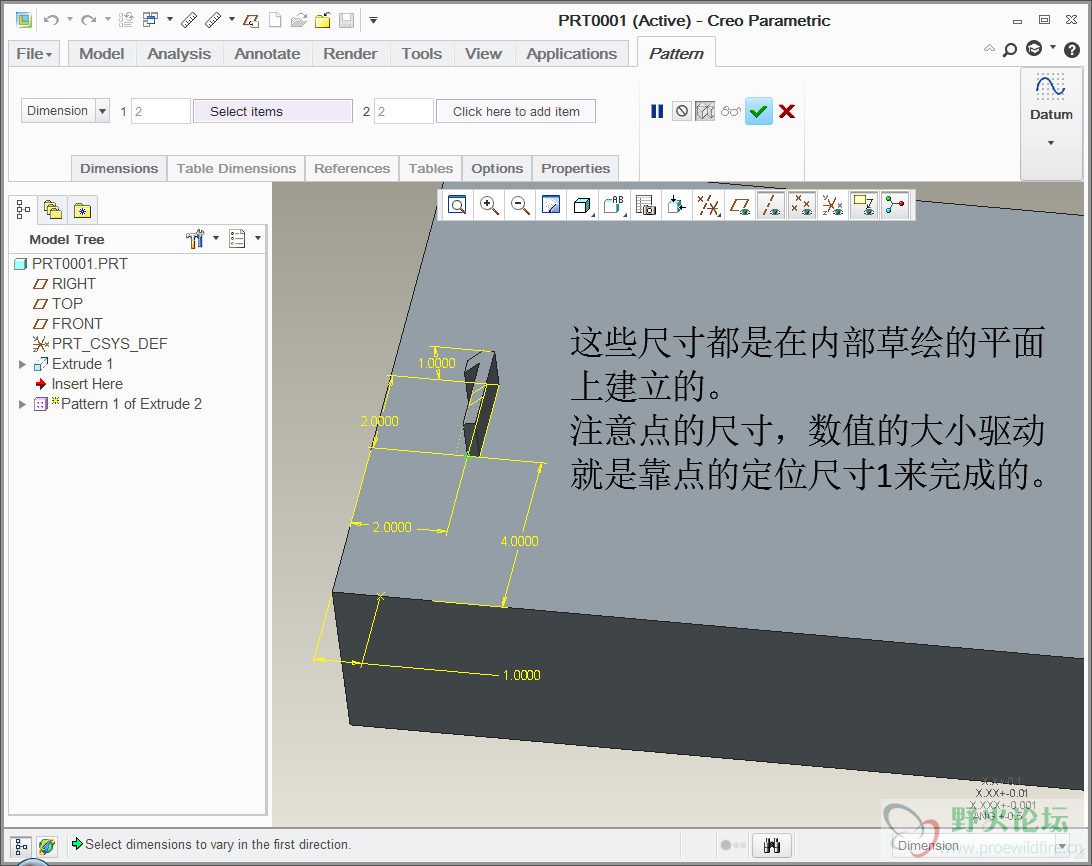Switch to the View tab
Screen dimensions: 1092x866
click(483, 54)
